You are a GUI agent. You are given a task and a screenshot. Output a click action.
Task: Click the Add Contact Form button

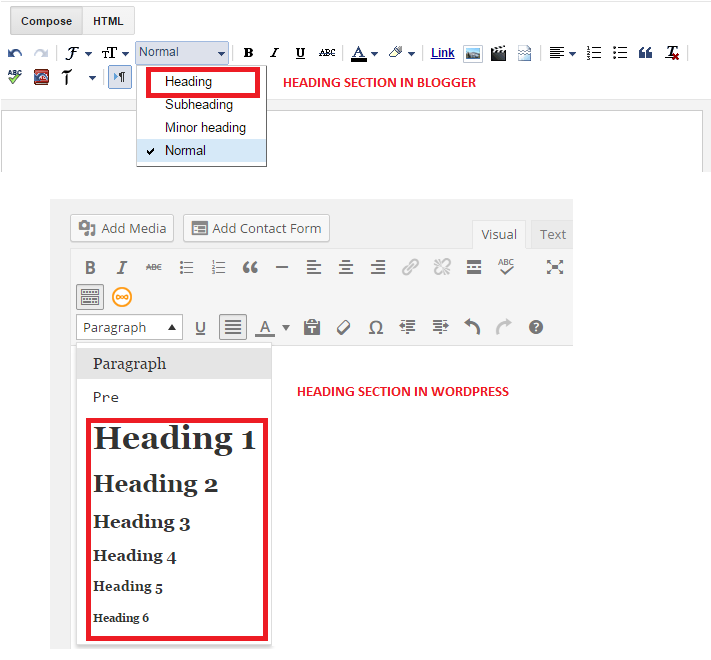tap(256, 228)
